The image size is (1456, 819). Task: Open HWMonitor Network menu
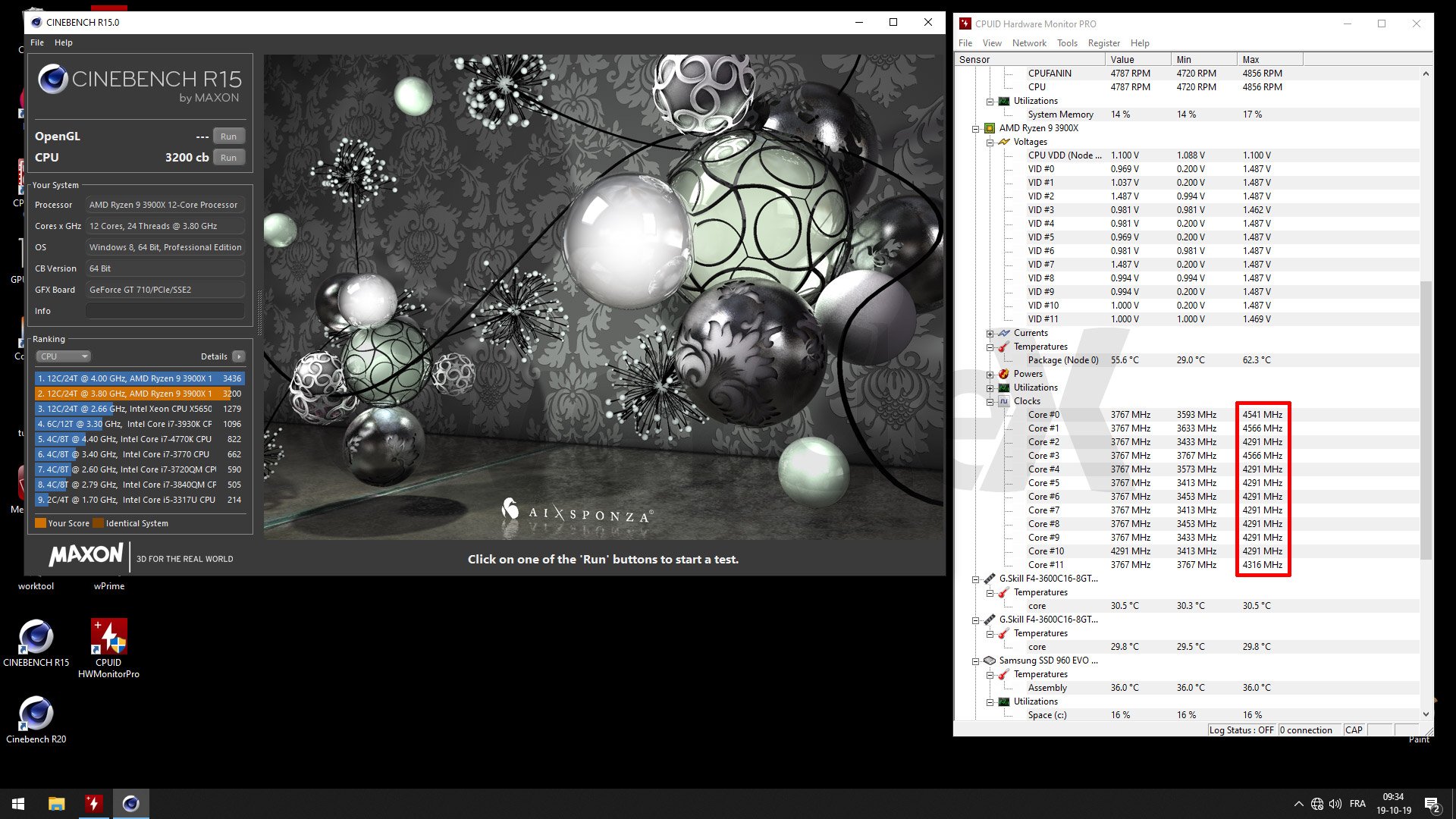click(1029, 43)
